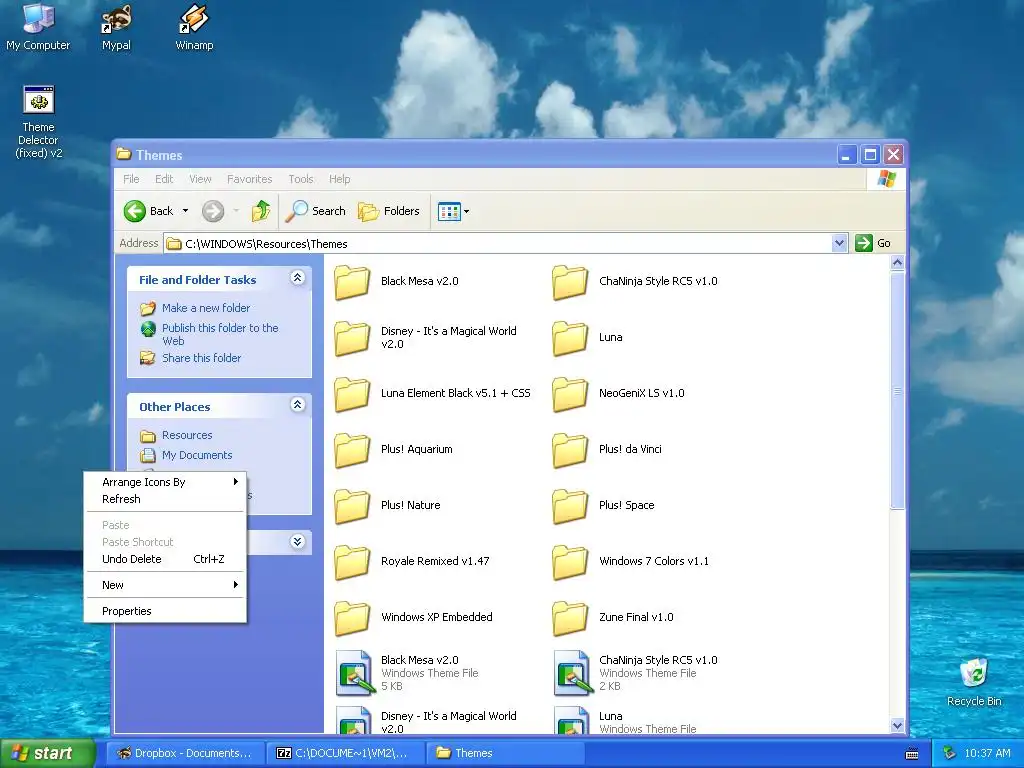1024x768 pixels.
Task: Open the Recycle Bin on desktop
Action: pos(974,682)
